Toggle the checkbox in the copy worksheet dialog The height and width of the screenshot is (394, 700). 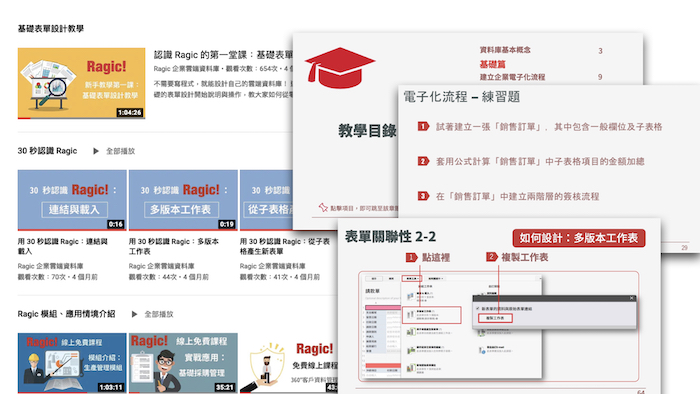coord(478,308)
